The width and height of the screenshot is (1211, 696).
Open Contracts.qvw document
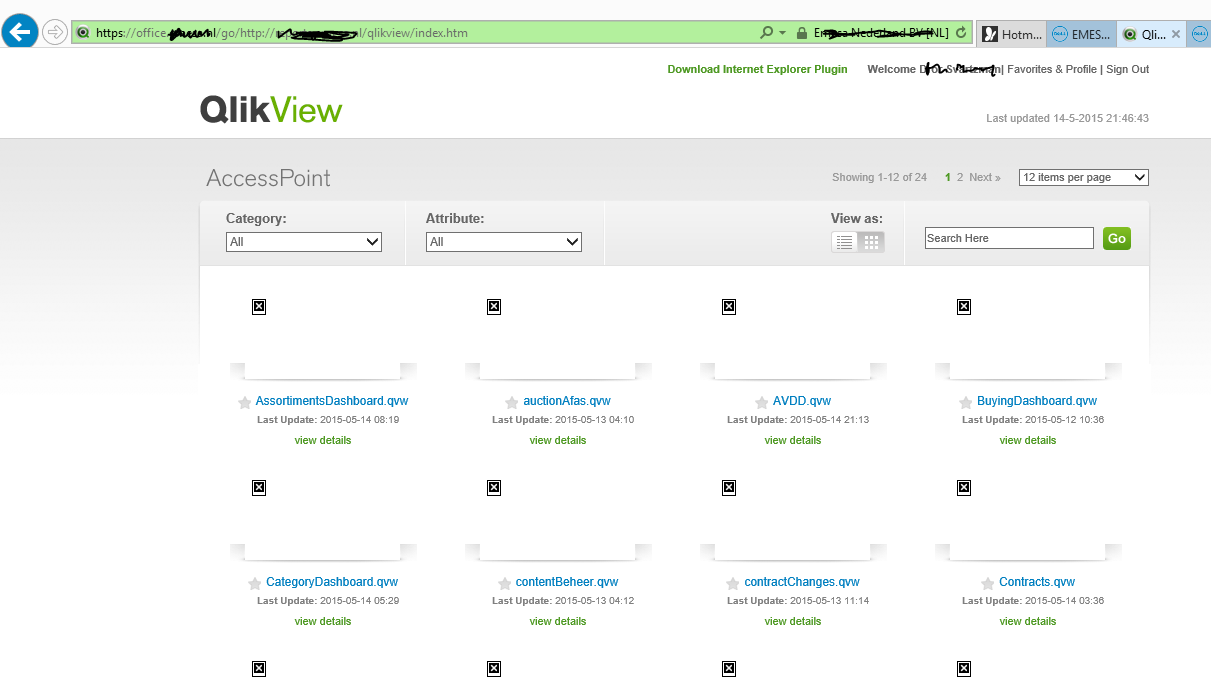(x=1037, y=582)
